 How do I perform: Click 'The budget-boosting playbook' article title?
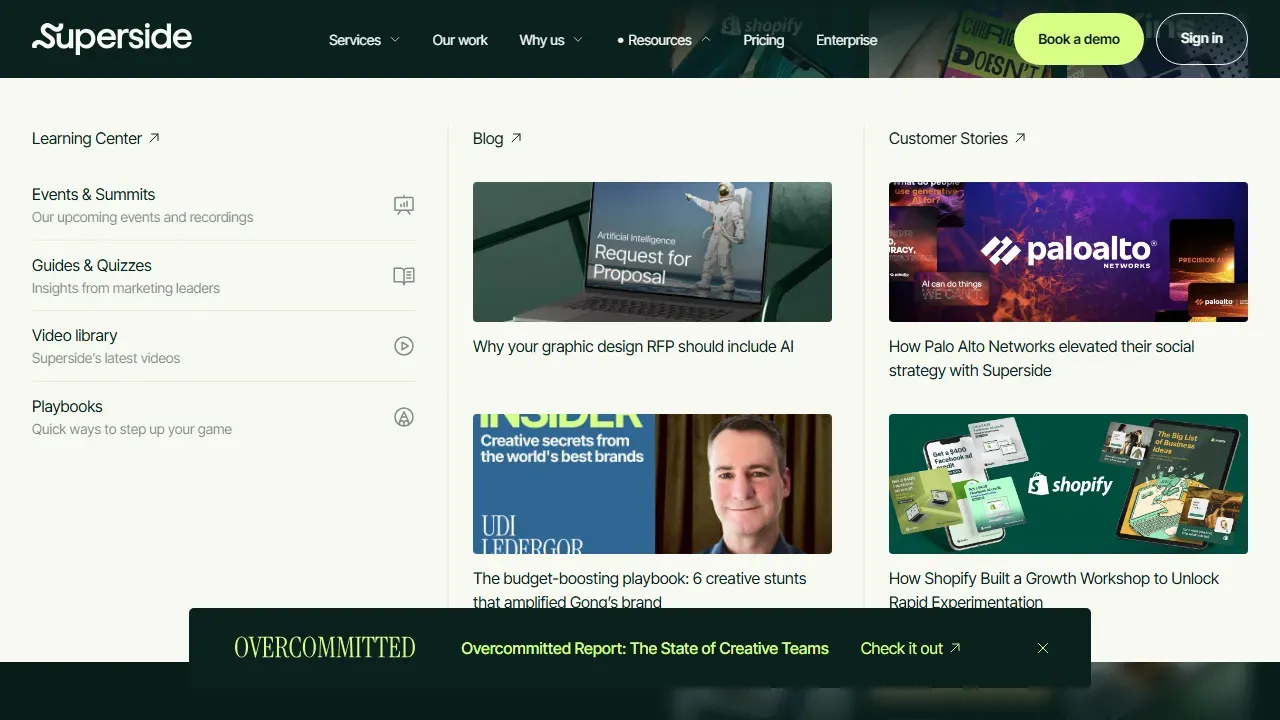639,590
